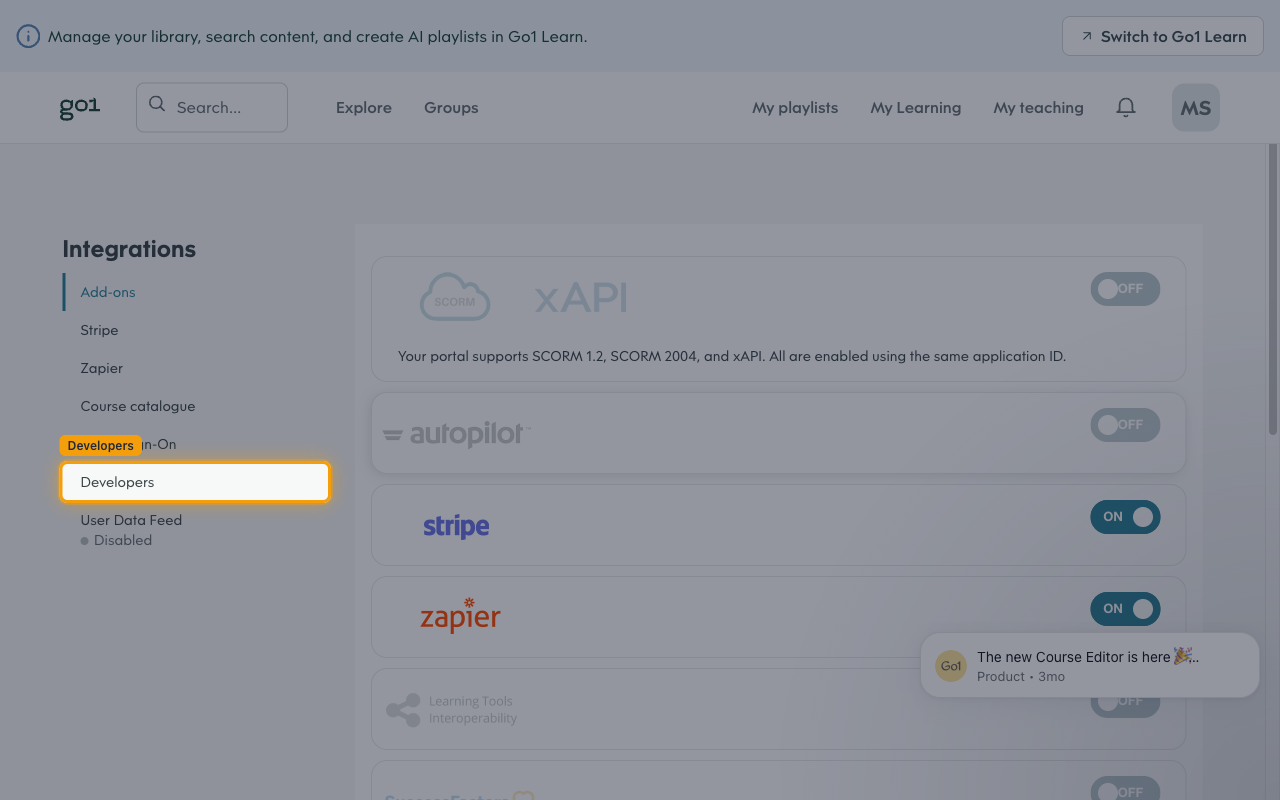
Task: Click Switch to Go1 Learn button
Action: click(1163, 36)
